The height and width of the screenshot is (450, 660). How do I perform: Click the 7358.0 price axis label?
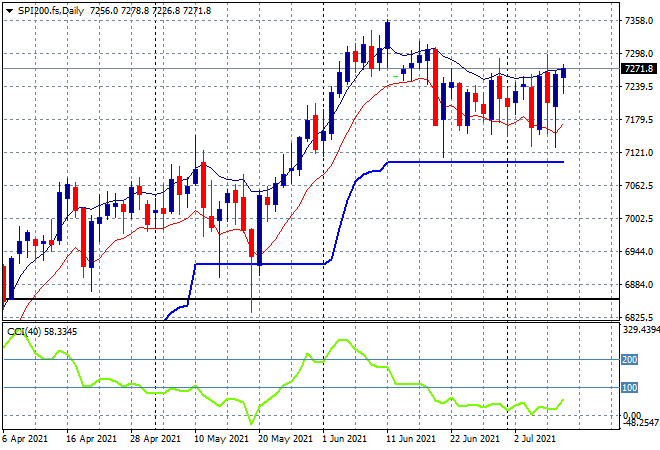pos(639,21)
